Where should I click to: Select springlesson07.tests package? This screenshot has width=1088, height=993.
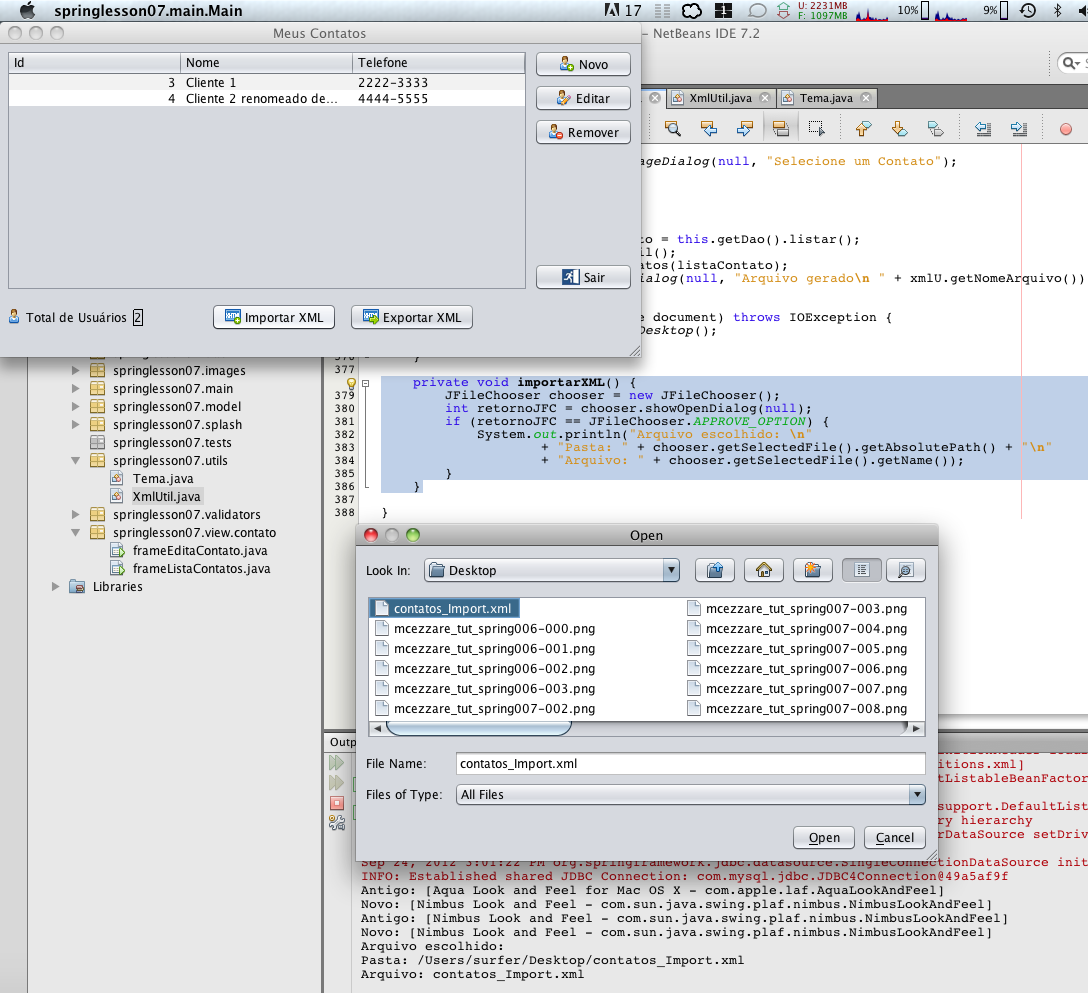[172, 443]
